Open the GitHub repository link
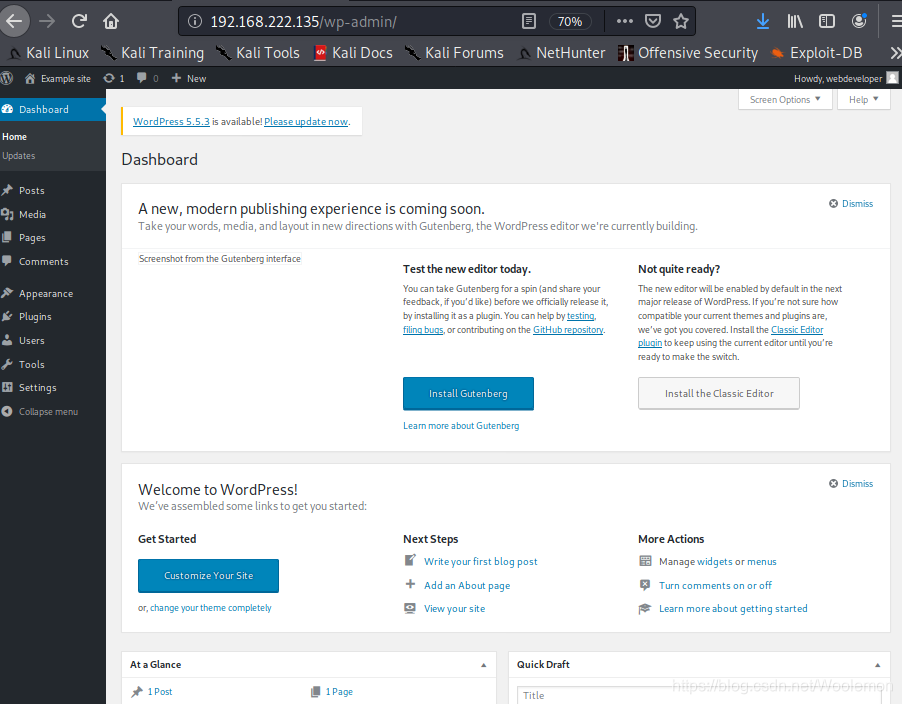The image size is (902, 704). coord(568,330)
